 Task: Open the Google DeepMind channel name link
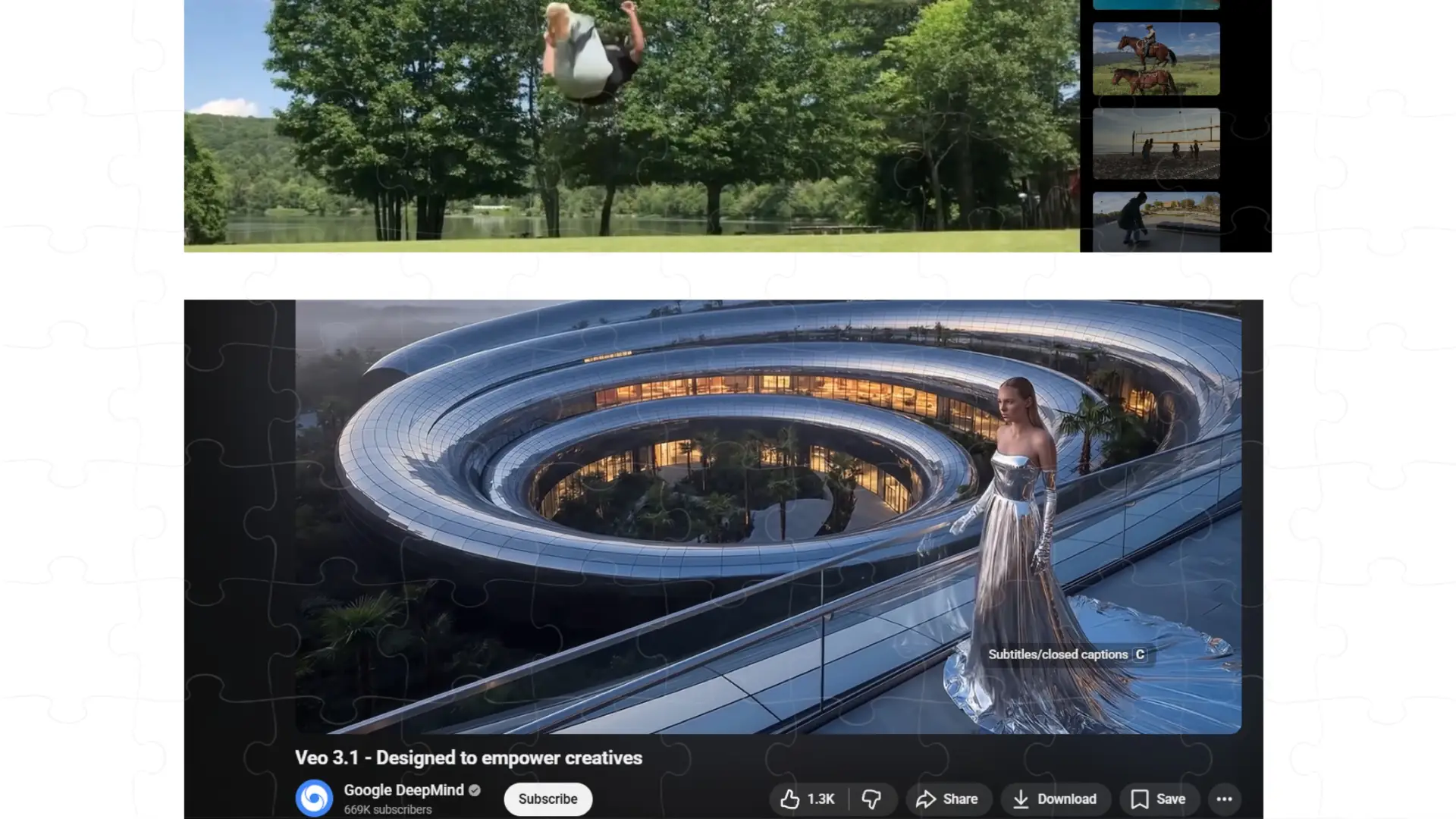pos(403,789)
